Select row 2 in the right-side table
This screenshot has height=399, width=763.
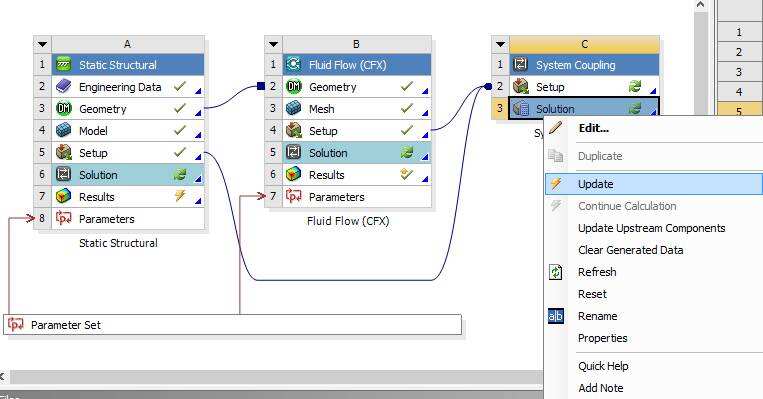tap(739, 52)
